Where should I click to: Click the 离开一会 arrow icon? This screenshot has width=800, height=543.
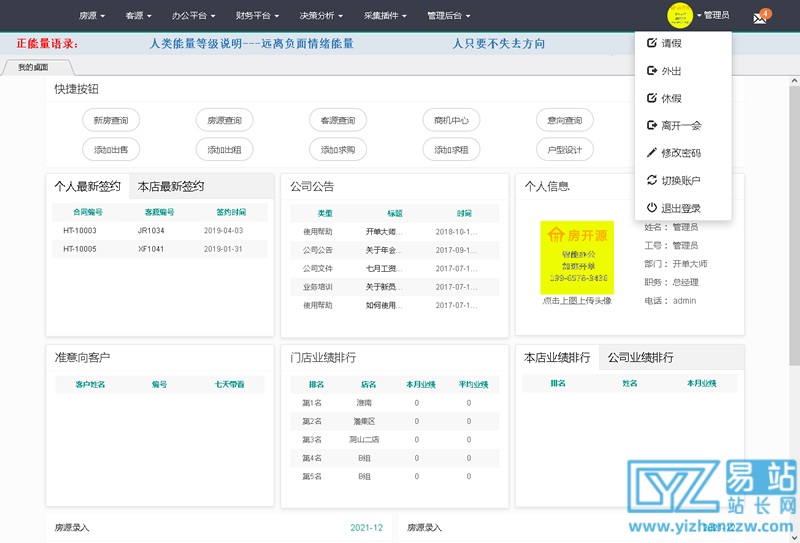tap(652, 125)
